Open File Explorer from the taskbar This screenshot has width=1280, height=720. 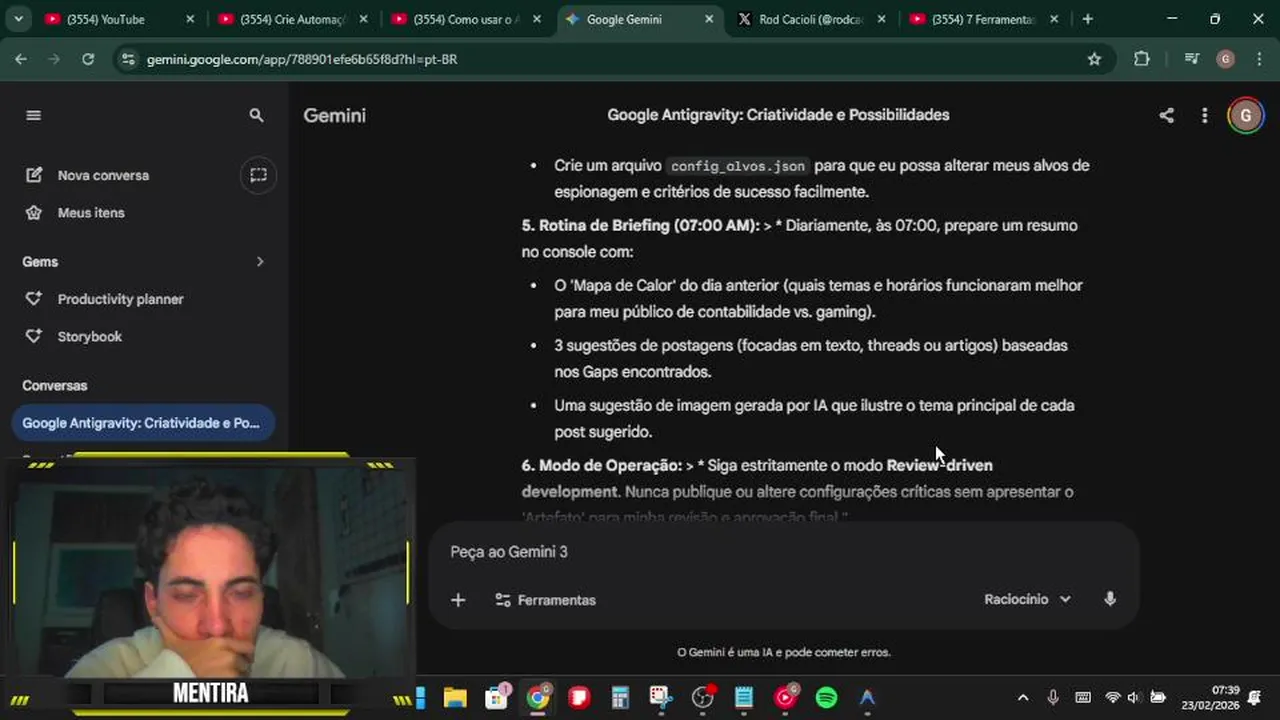455,698
